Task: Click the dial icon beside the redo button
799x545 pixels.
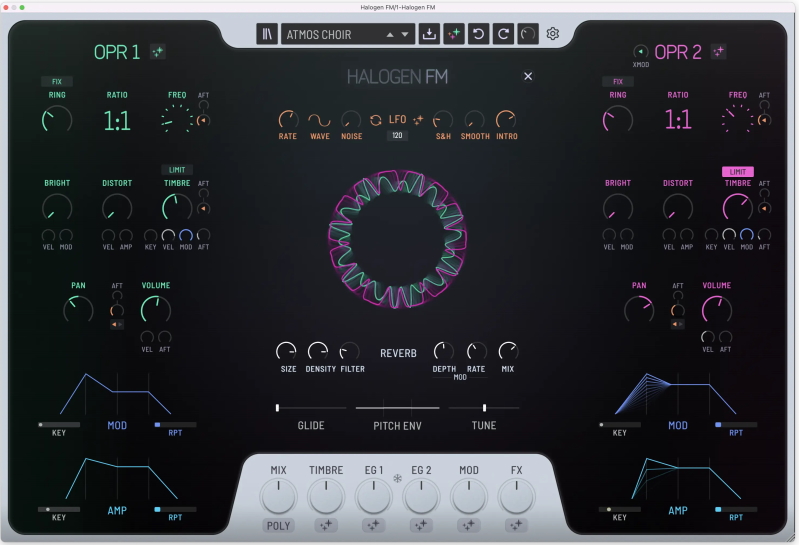Action: point(528,34)
